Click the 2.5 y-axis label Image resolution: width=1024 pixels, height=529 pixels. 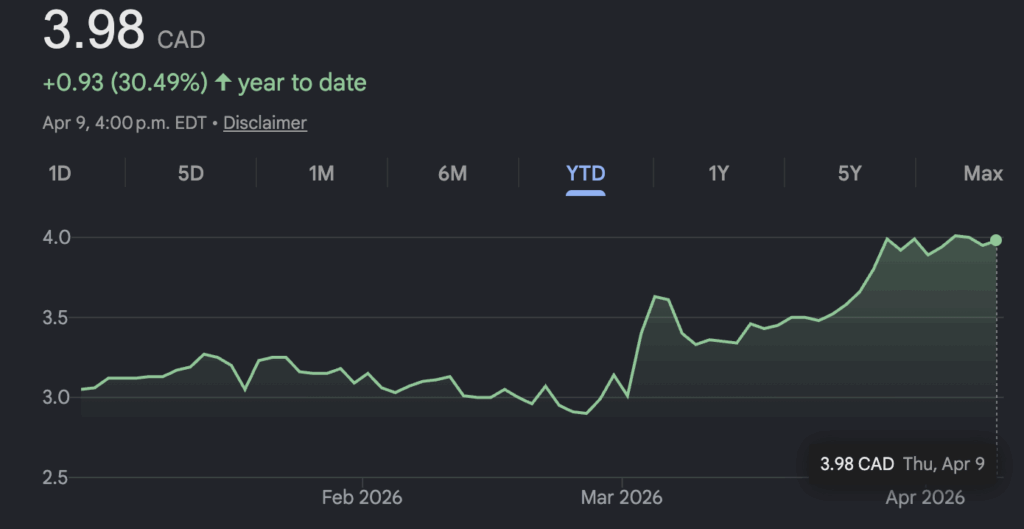pyautogui.click(x=55, y=477)
